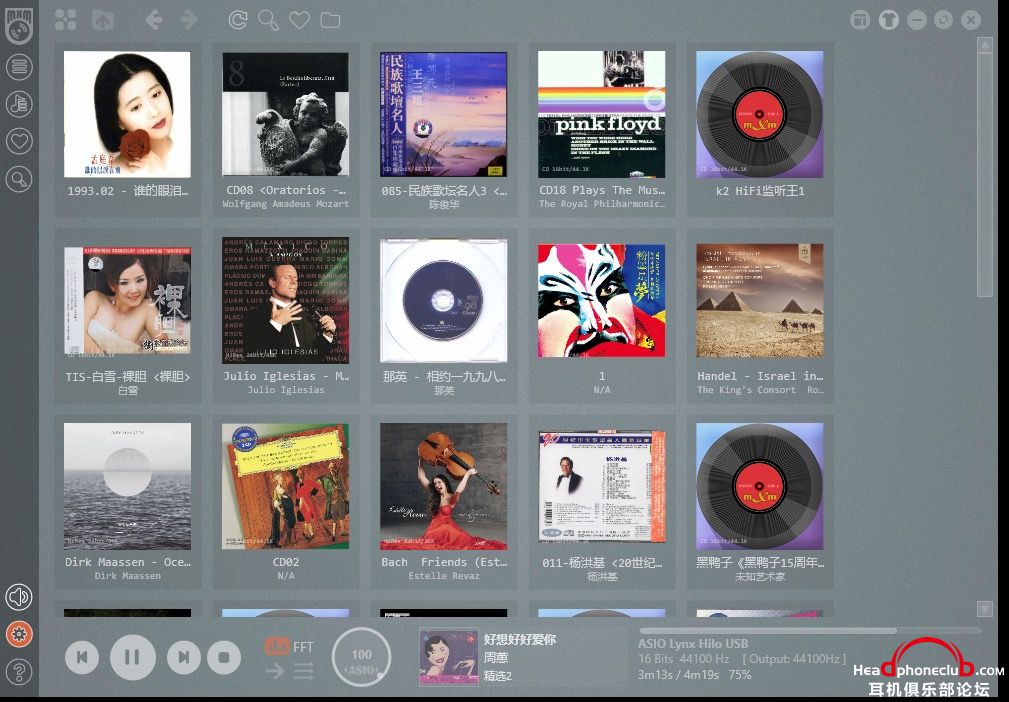Image resolution: width=1009 pixels, height=702 pixels.
Task: Open the 那英 相约一九九八 CD album
Action: click(443, 300)
